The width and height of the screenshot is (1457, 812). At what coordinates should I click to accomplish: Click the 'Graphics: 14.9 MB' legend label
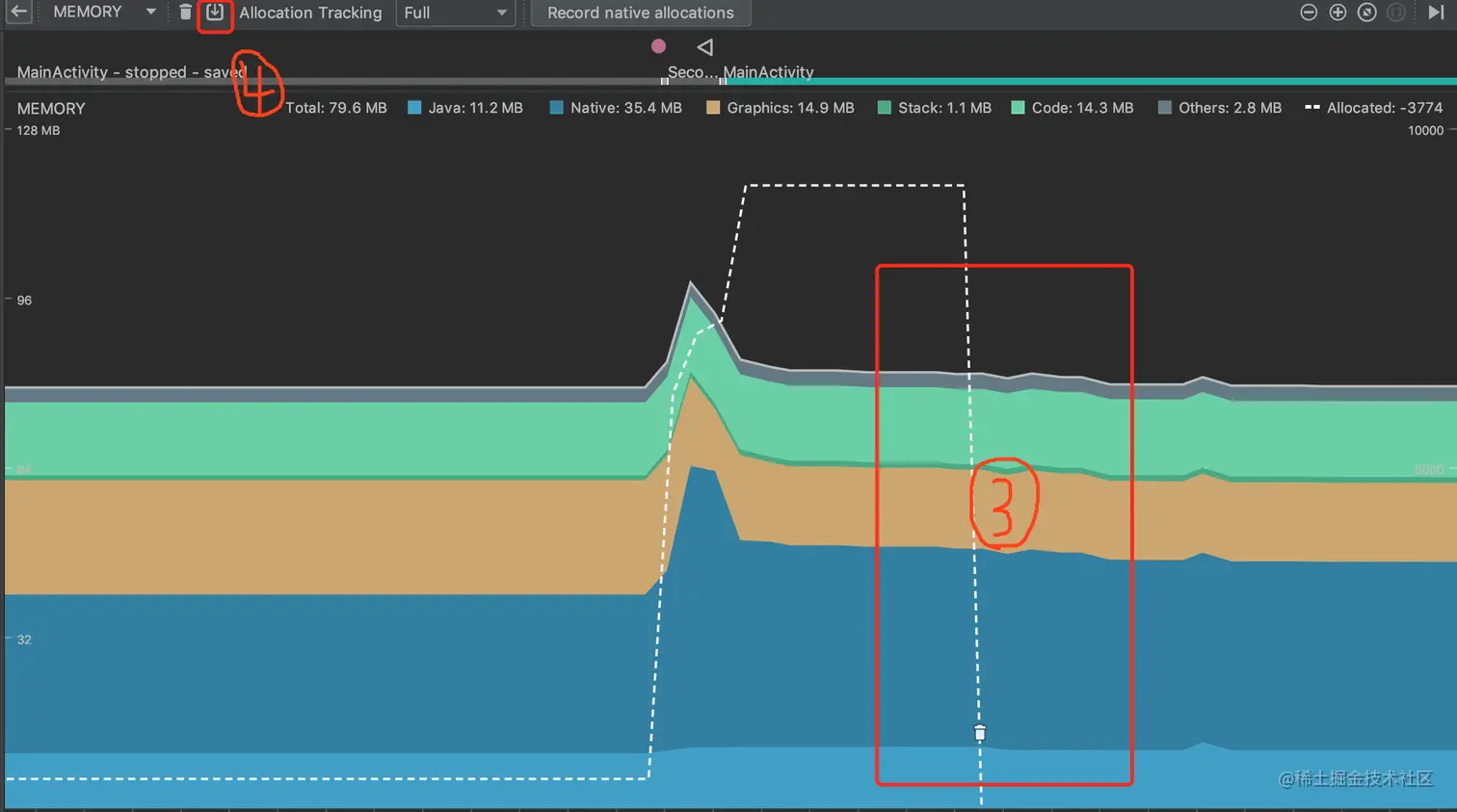coord(791,108)
